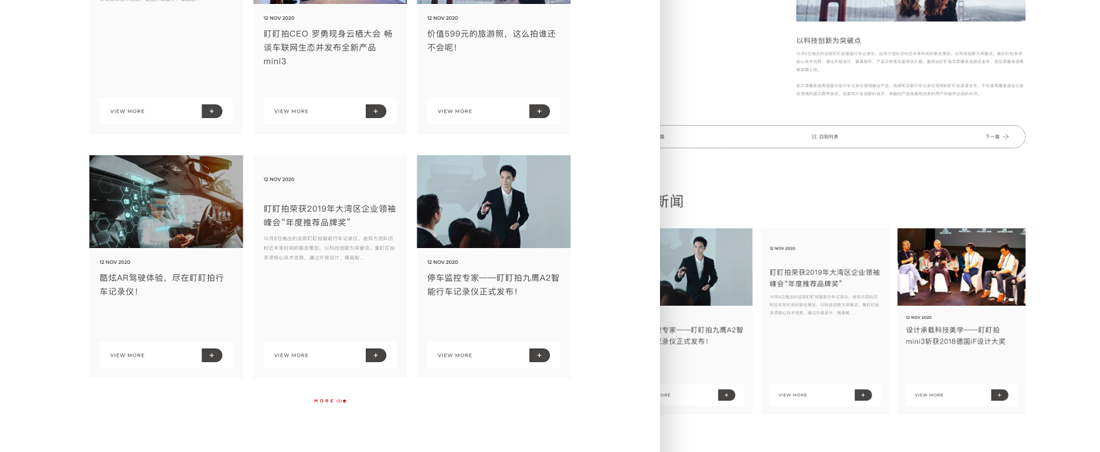Click the return-to-list grid icon
The width and height of the screenshot is (1100, 452).
click(x=814, y=136)
